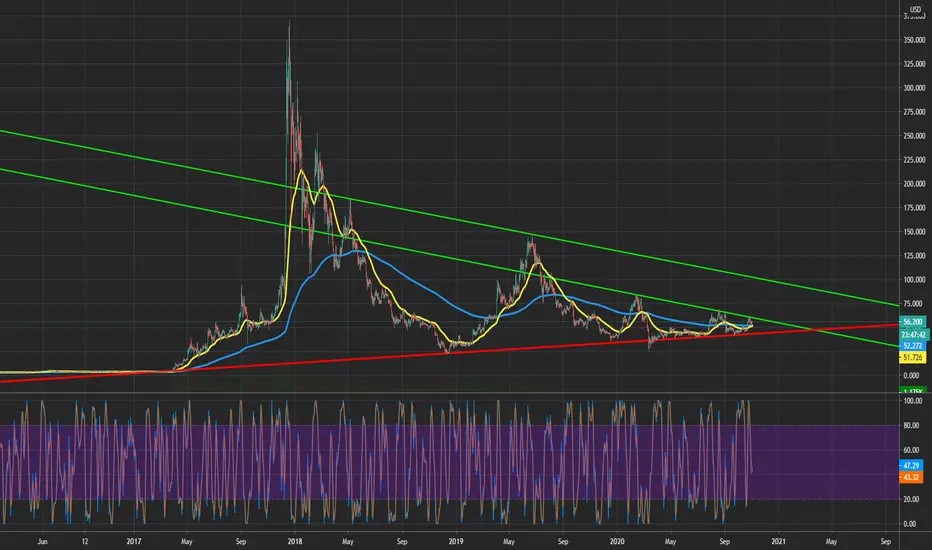Click the orange 43.32 oscillator value tag
932x550 pixels.
tap(911, 477)
